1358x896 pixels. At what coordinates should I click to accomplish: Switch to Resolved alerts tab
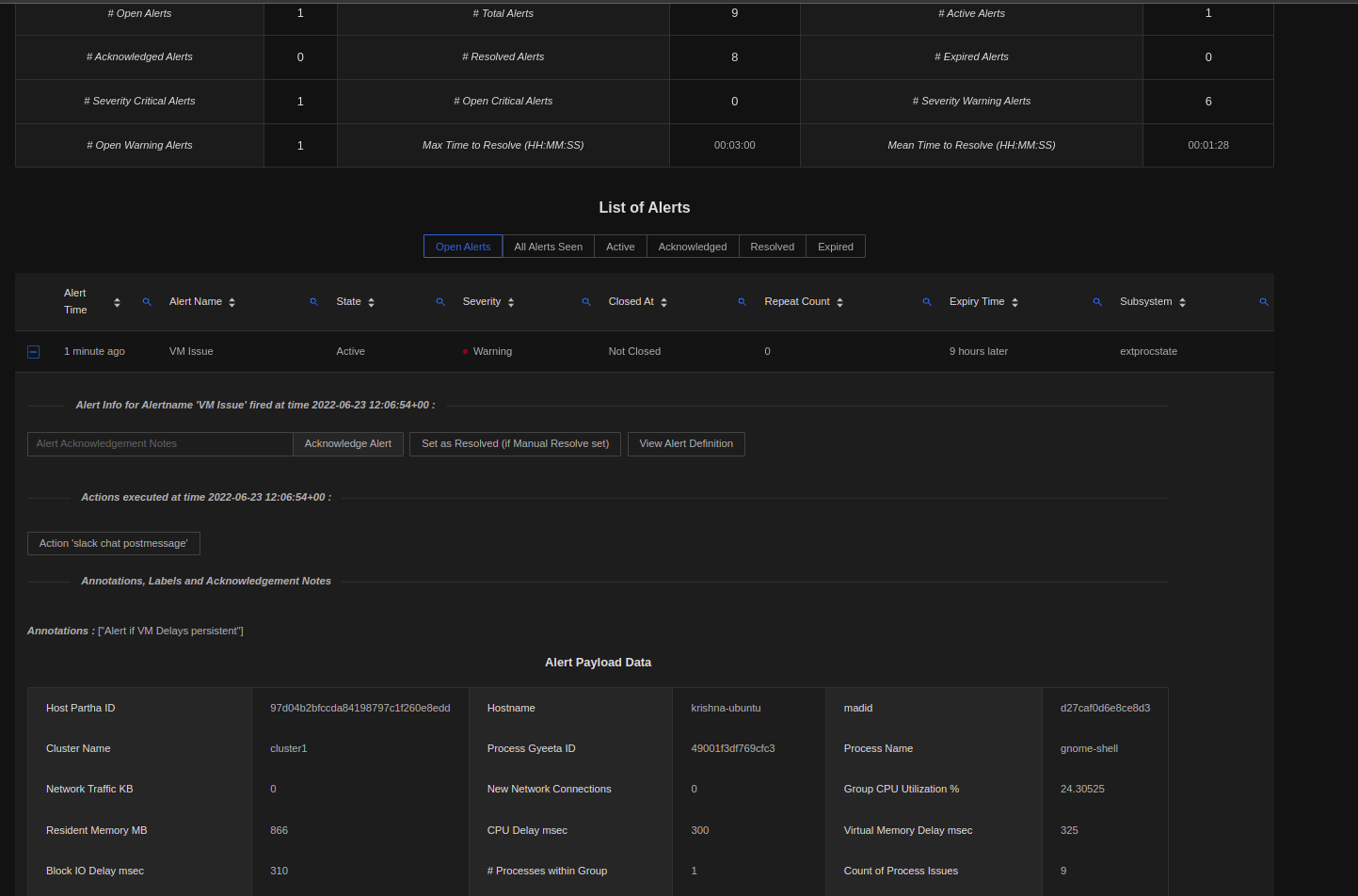773,247
